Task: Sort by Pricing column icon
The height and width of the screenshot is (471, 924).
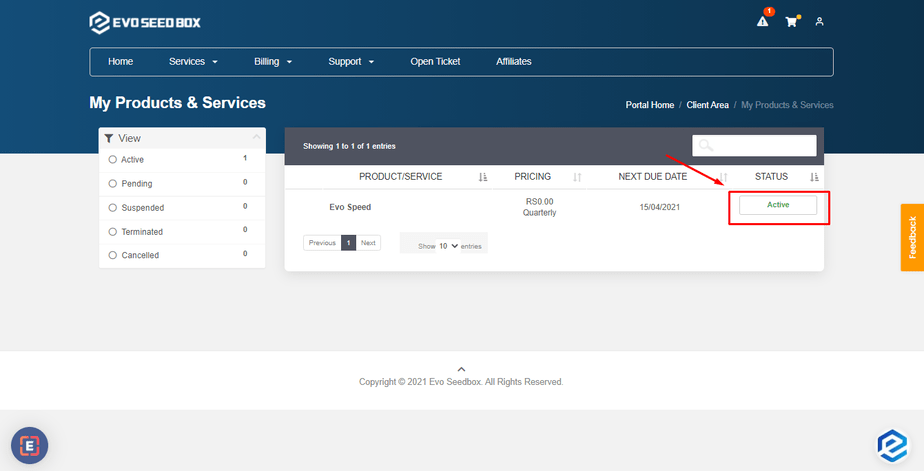Action: (578, 177)
